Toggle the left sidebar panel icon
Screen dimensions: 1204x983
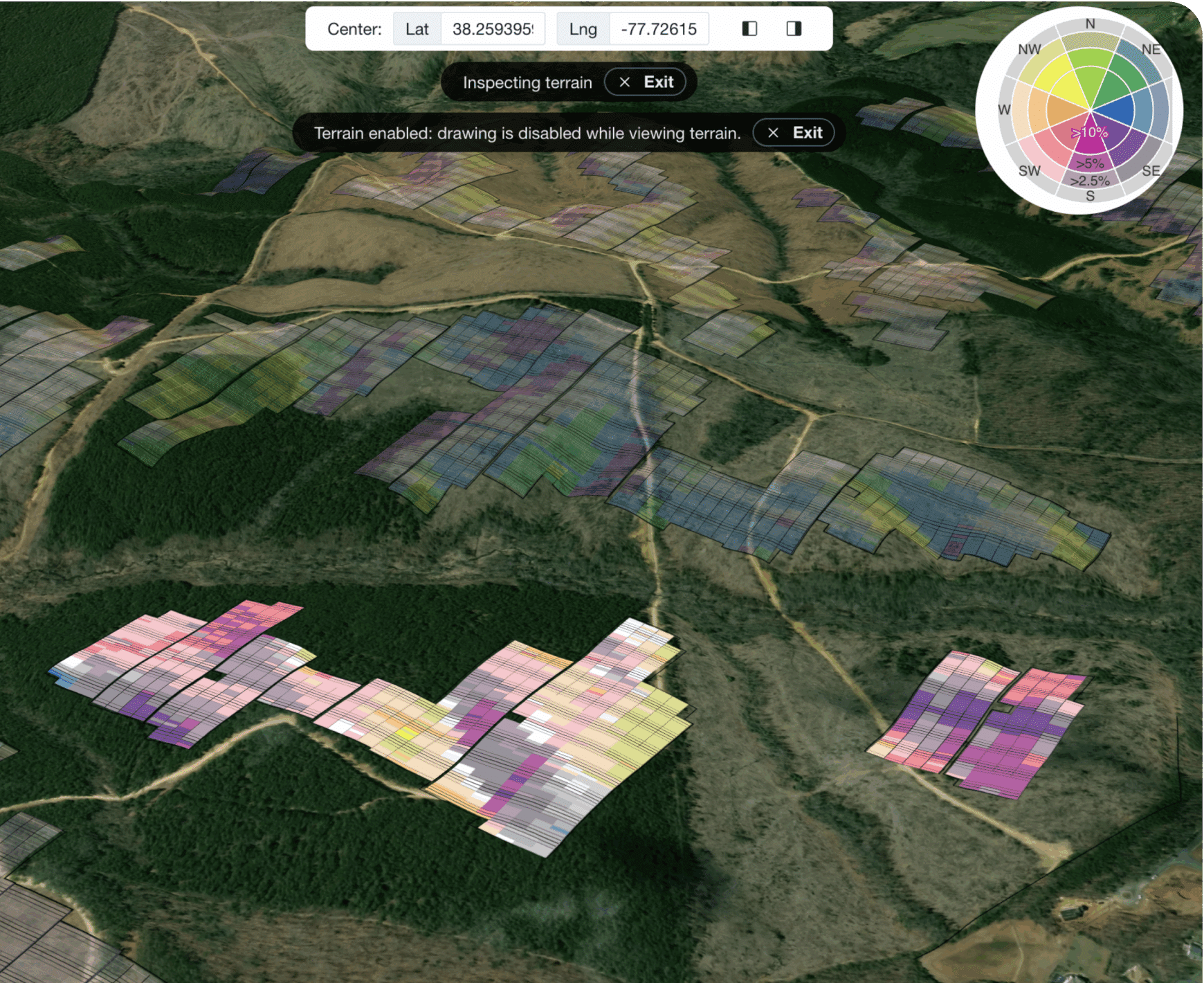coord(749,28)
